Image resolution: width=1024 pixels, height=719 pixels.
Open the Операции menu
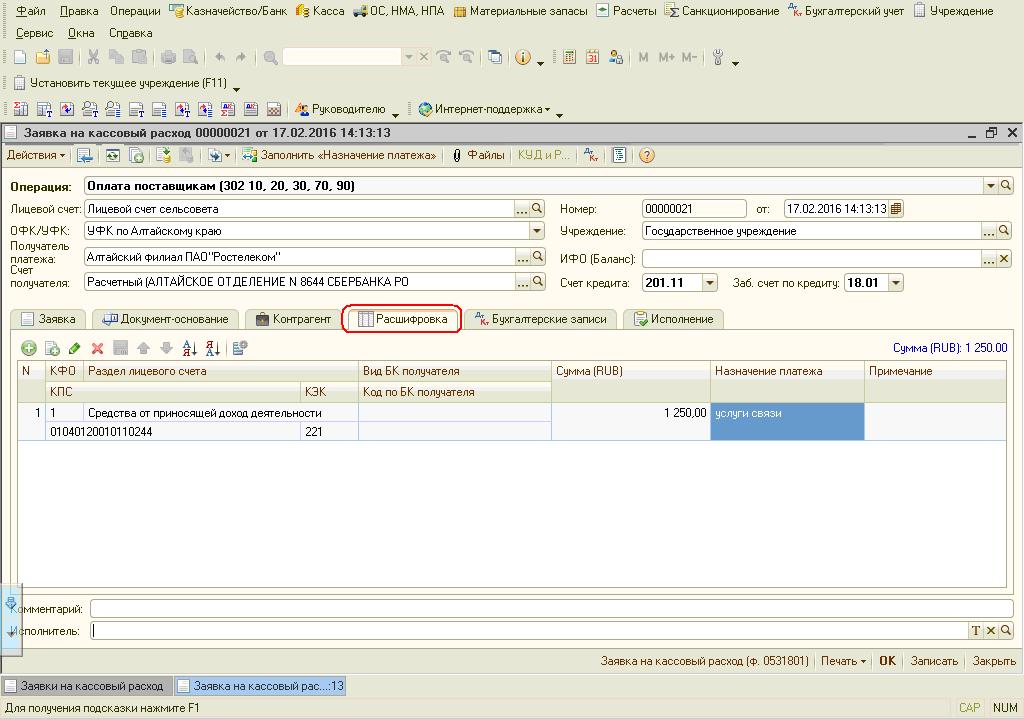coord(135,11)
